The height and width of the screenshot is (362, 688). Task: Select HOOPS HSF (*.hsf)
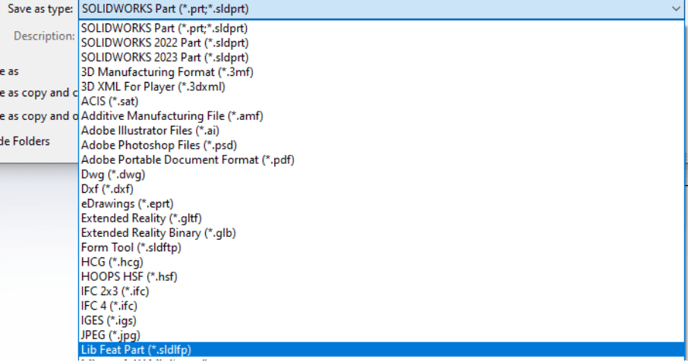click(381, 276)
